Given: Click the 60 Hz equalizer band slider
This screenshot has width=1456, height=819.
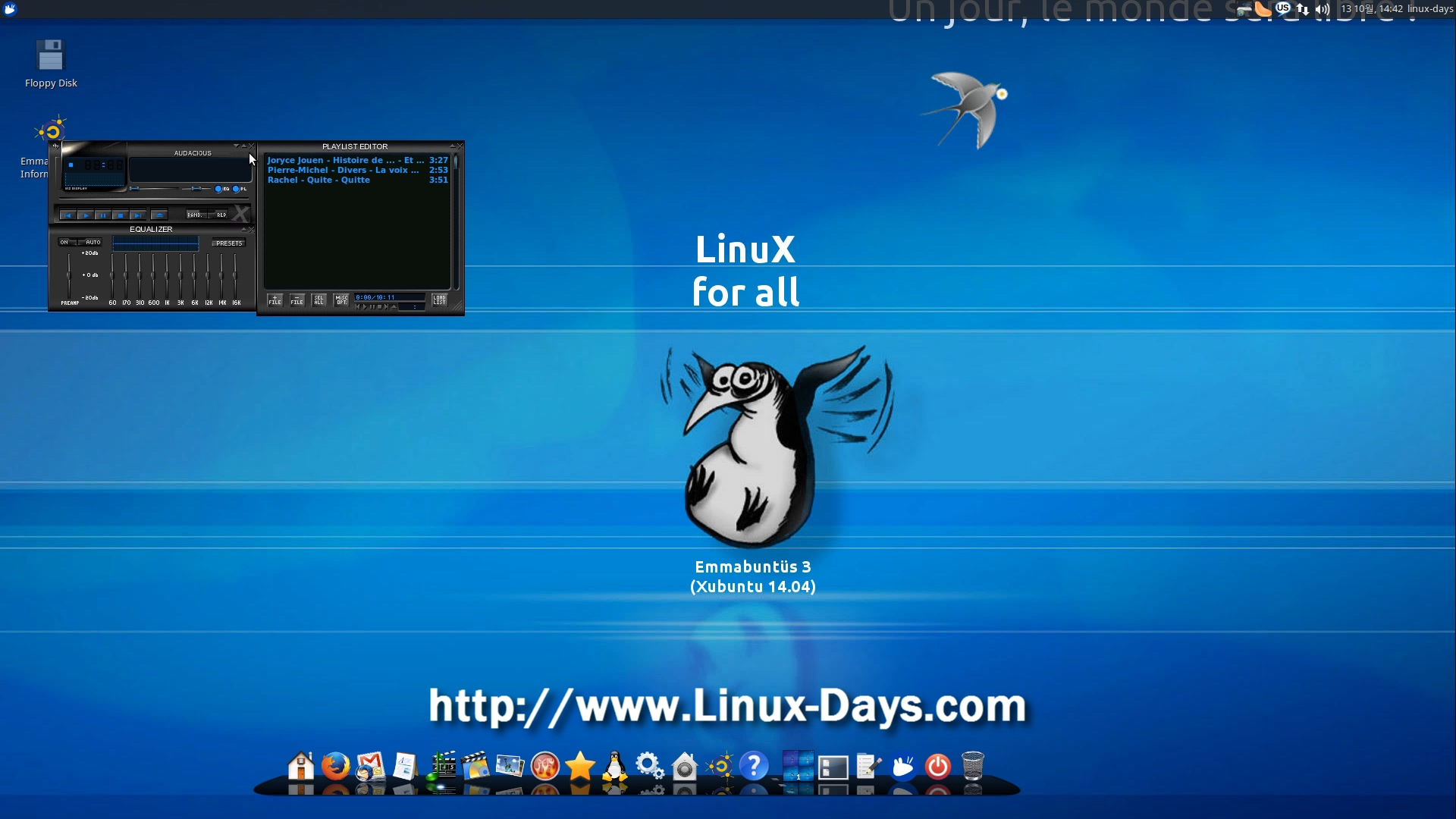Looking at the screenshot, I should pos(112,276).
